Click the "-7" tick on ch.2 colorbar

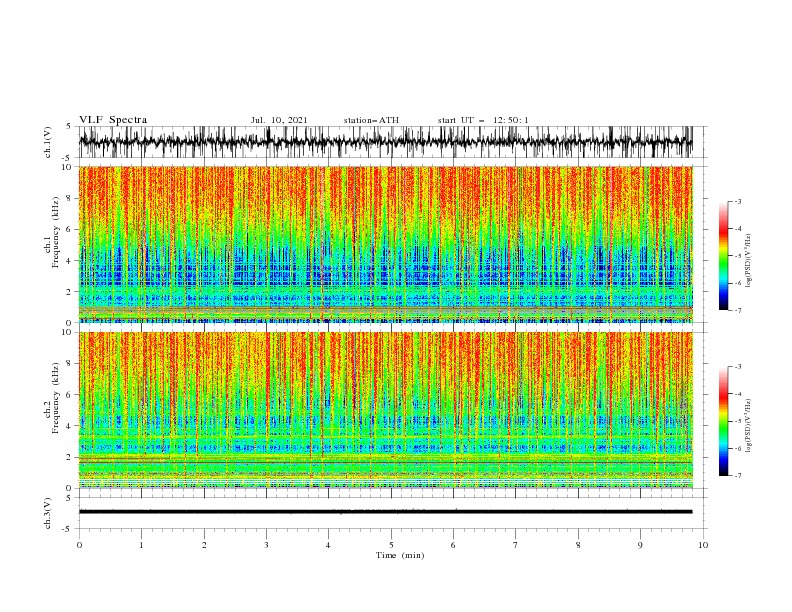pyautogui.click(x=737, y=475)
